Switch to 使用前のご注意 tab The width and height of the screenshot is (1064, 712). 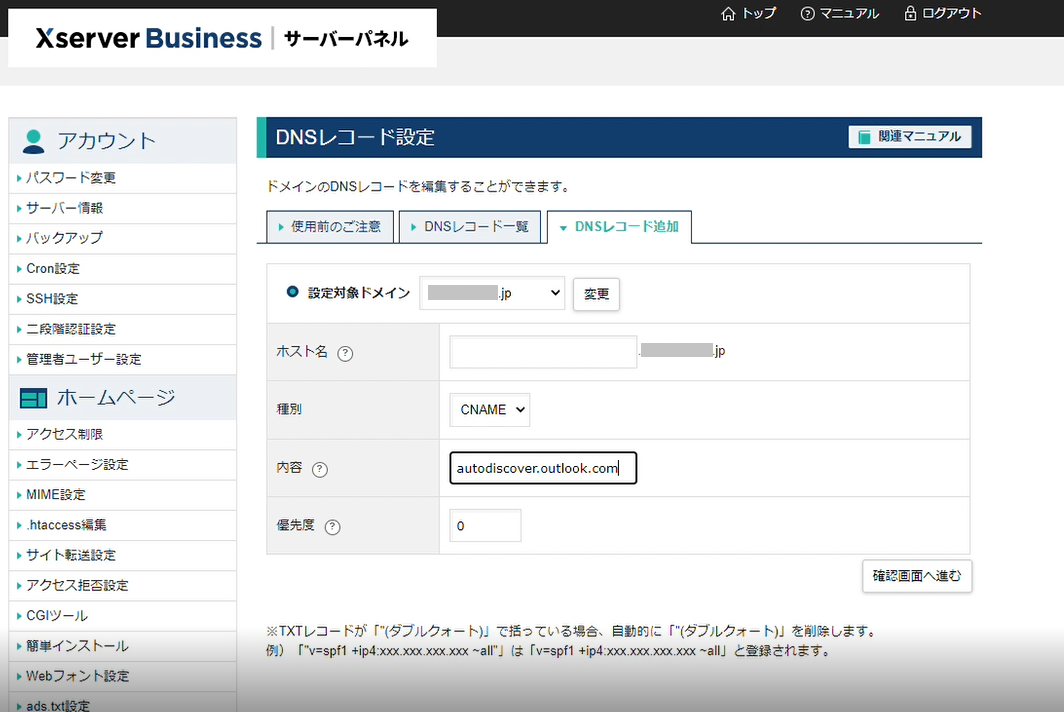[330, 227]
